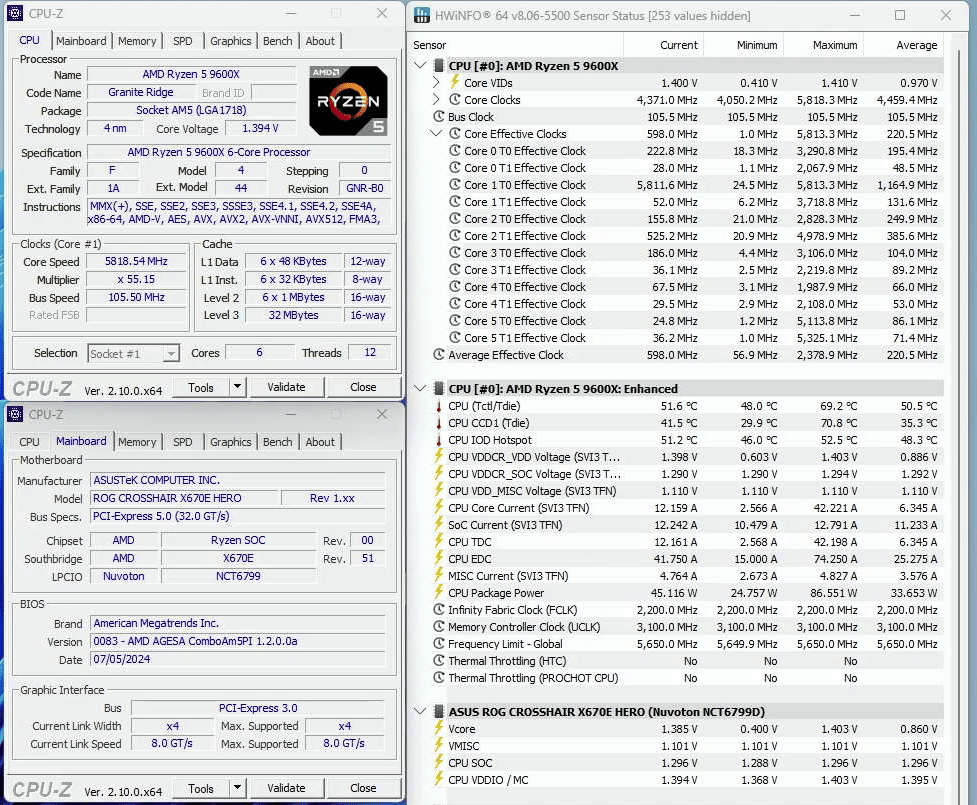Image resolution: width=977 pixels, height=805 pixels.
Task: Collapse the Core Effective Clocks subtree
Action: 436,133
